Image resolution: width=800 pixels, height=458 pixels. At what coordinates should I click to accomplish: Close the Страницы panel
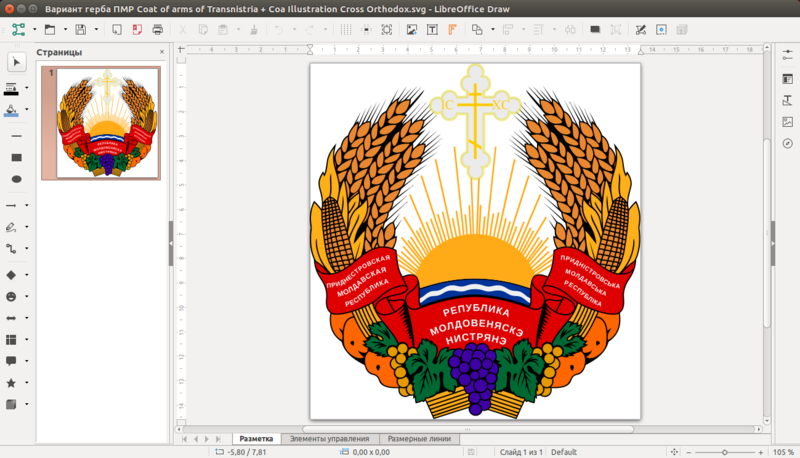162,52
